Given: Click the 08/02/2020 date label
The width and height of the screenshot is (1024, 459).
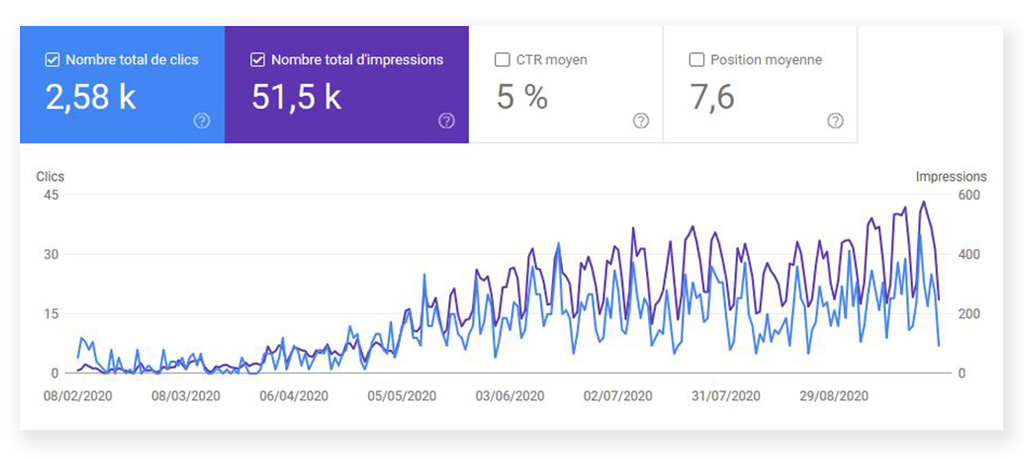Looking at the screenshot, I should click(x=76, y=396).
